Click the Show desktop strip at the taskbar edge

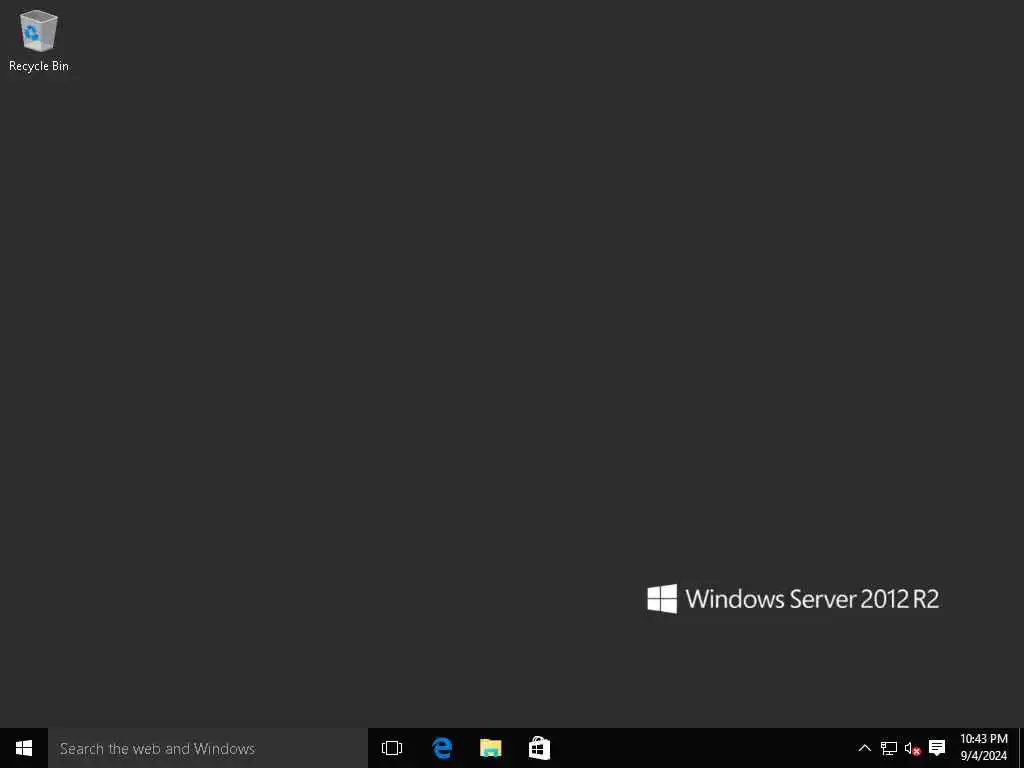click(1021, 748)
